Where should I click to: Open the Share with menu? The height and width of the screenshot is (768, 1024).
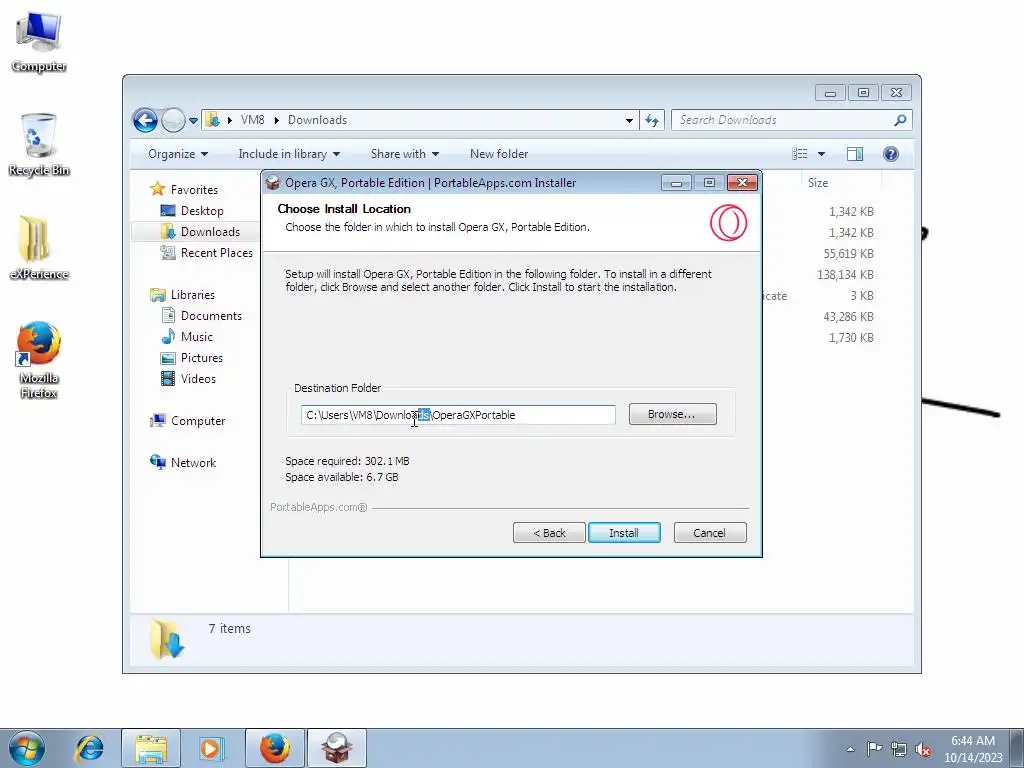[404, 154]
